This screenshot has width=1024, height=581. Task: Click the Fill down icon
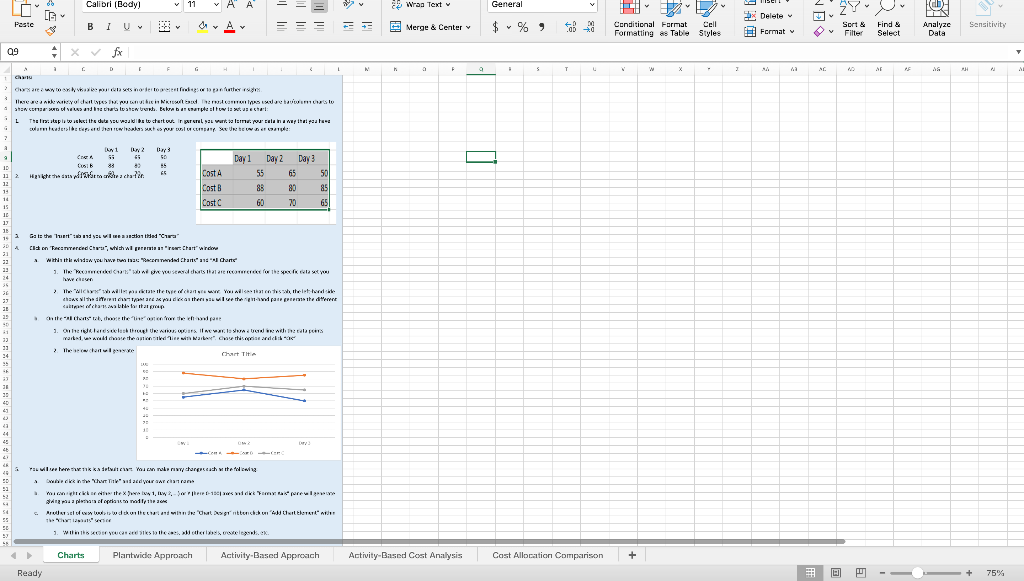click(x=819, y=16)
